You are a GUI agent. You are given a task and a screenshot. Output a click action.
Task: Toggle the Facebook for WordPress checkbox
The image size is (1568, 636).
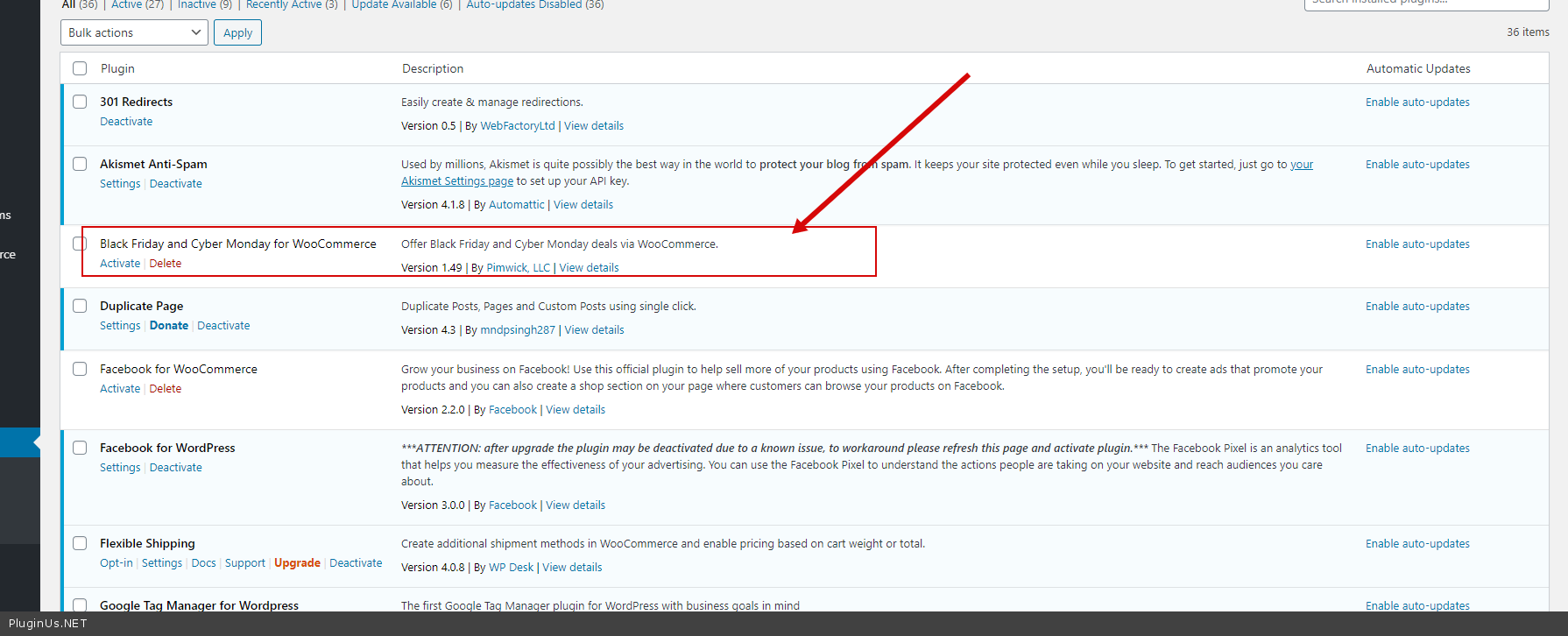(x=80, y=448)
